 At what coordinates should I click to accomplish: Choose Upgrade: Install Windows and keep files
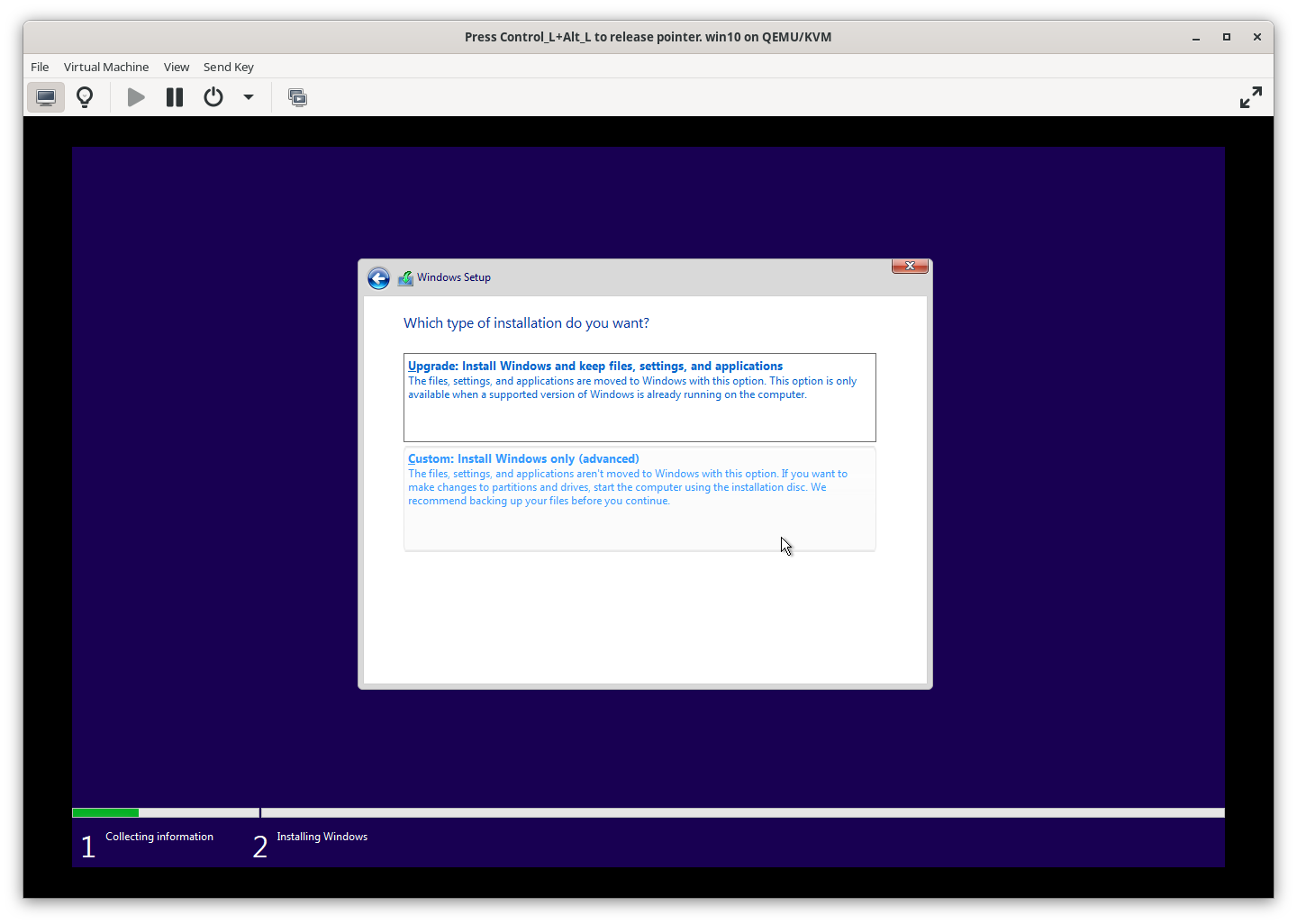point(639,397)
